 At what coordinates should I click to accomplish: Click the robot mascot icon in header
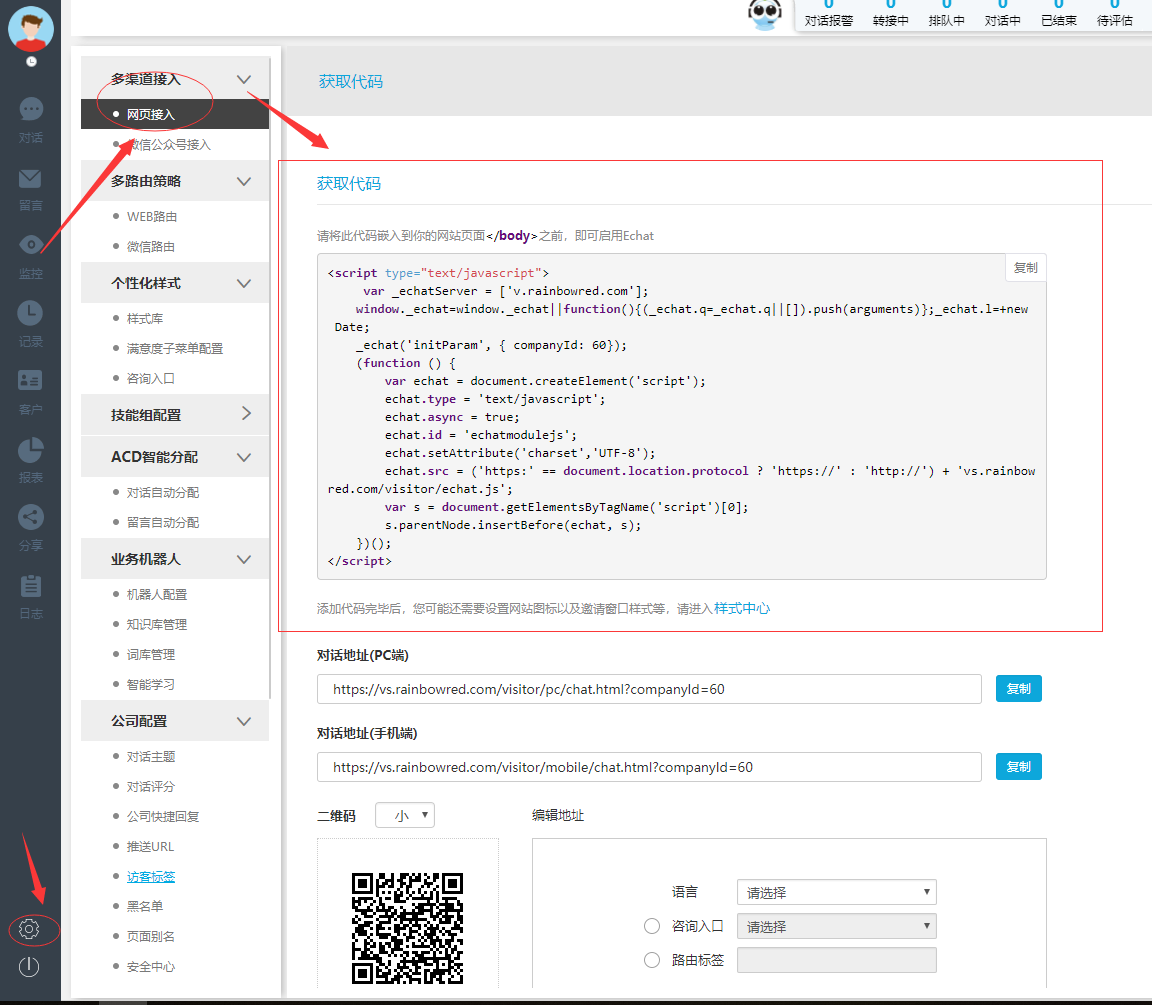(765, 15)
